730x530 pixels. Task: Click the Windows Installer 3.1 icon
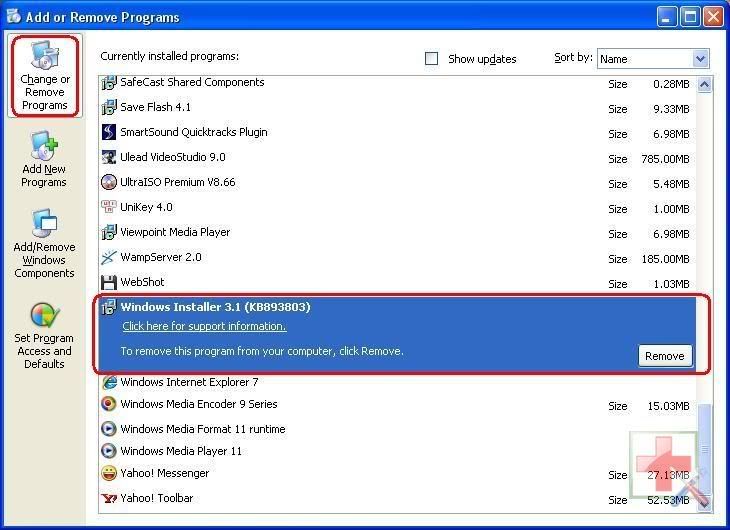coord(109,307)
